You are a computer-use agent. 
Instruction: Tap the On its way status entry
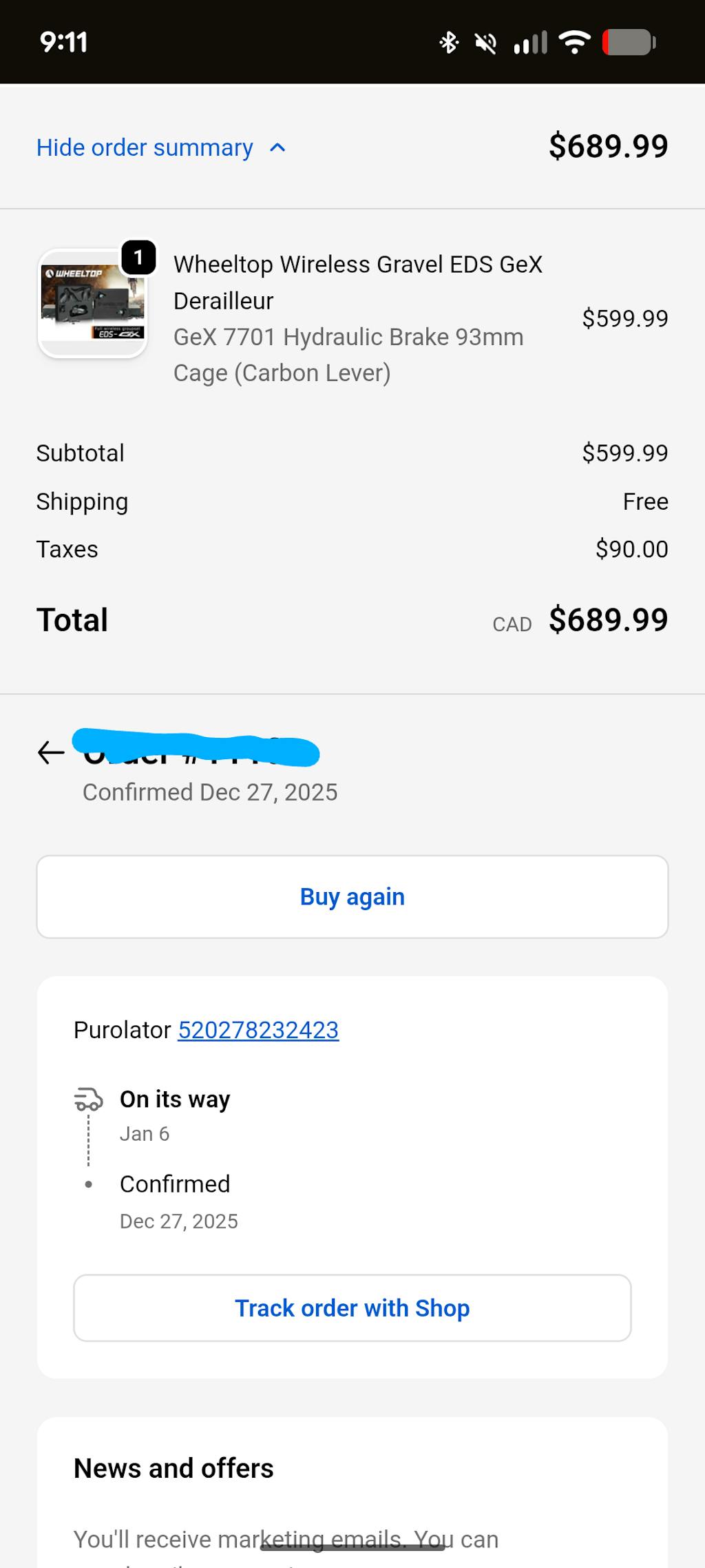point(175,1100)
